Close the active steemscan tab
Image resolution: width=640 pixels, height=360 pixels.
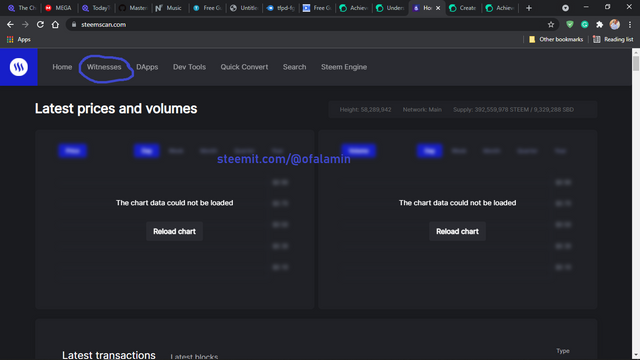click(x=438, y=8)
